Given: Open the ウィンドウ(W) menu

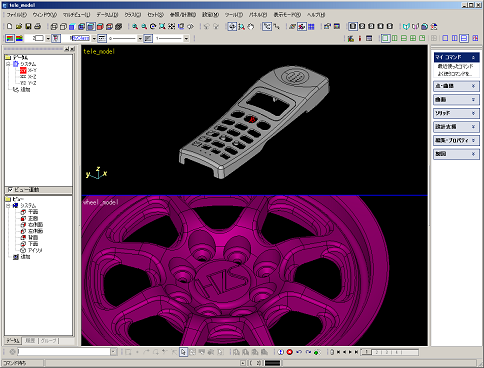Looking at the screenshot, I should [45, 15].
